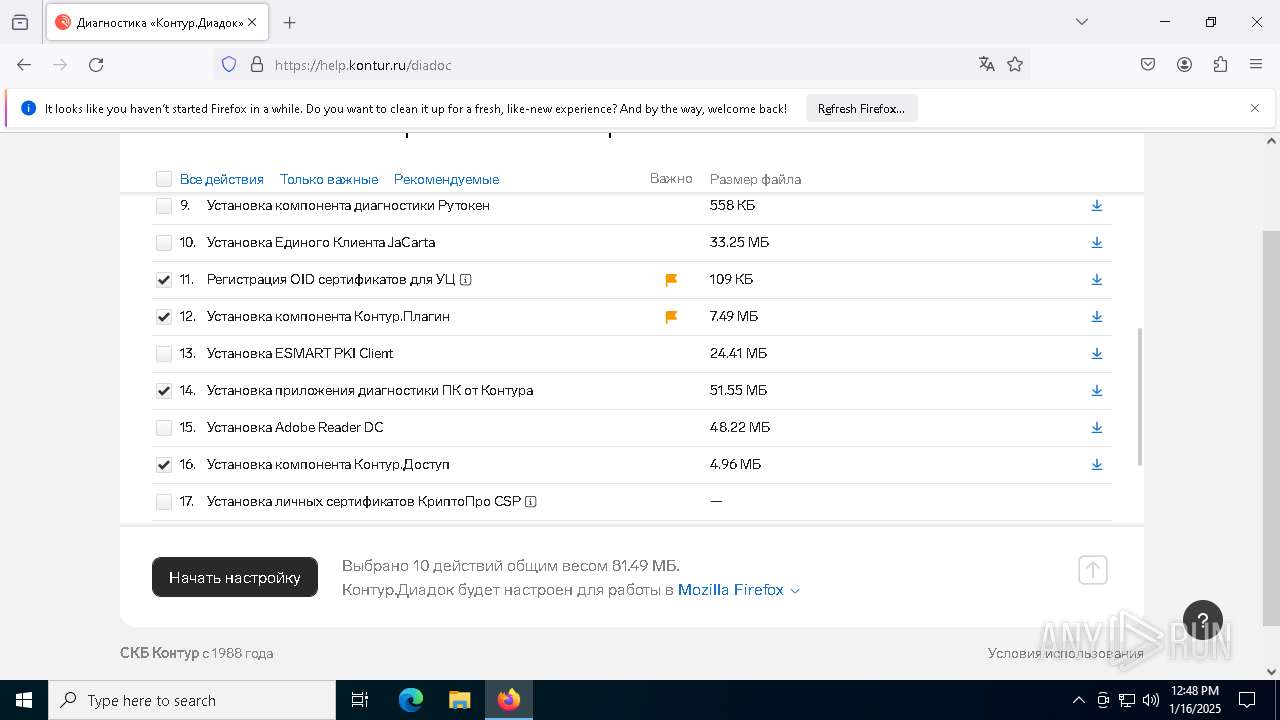Download the PC diagnostics application file
This screenshot has height=720, width=1280.
click(1097, 391)
